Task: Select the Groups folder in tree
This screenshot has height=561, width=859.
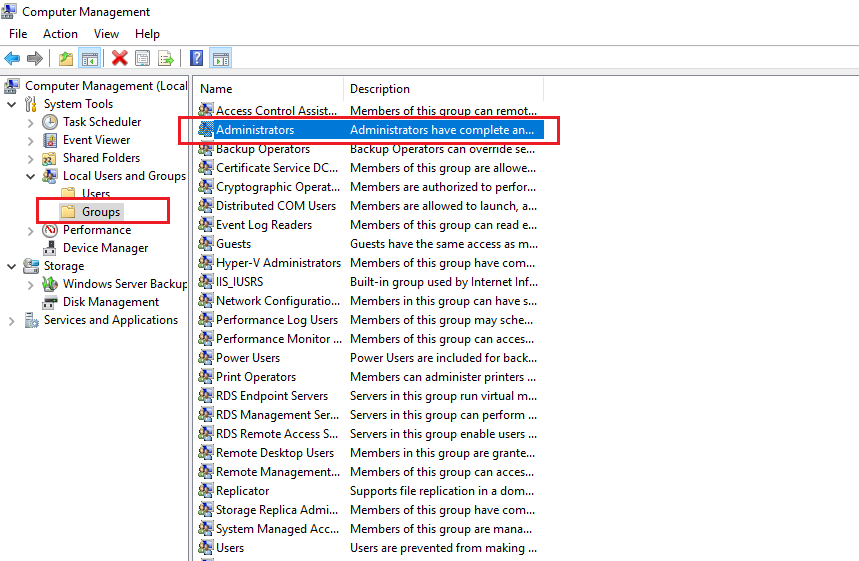Action: [x=101, y=211]
